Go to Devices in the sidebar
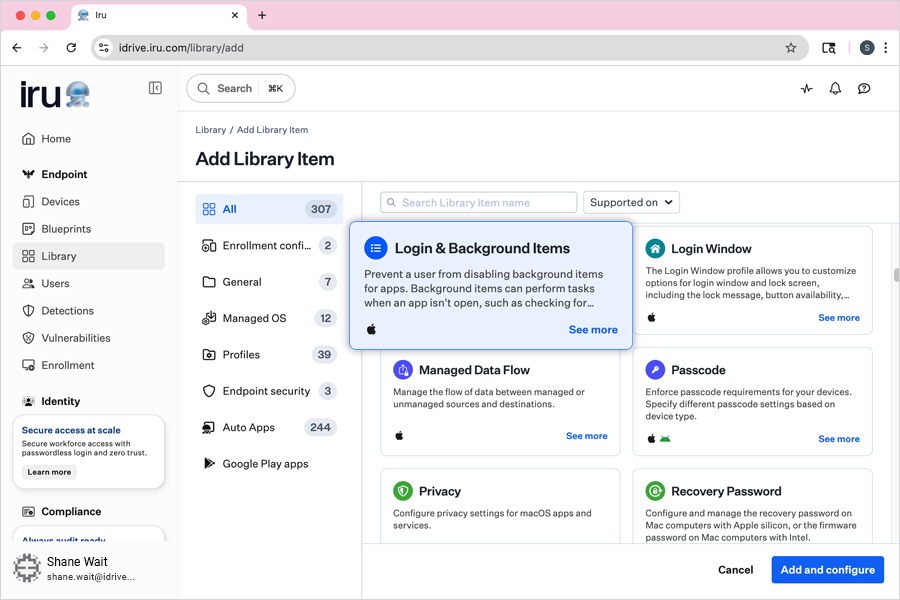The image size is (900, 600). (60, 202)
